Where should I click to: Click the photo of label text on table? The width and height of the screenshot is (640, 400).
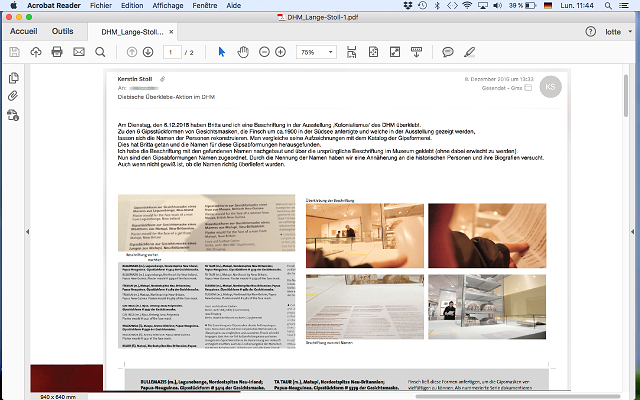coord(365,307)
